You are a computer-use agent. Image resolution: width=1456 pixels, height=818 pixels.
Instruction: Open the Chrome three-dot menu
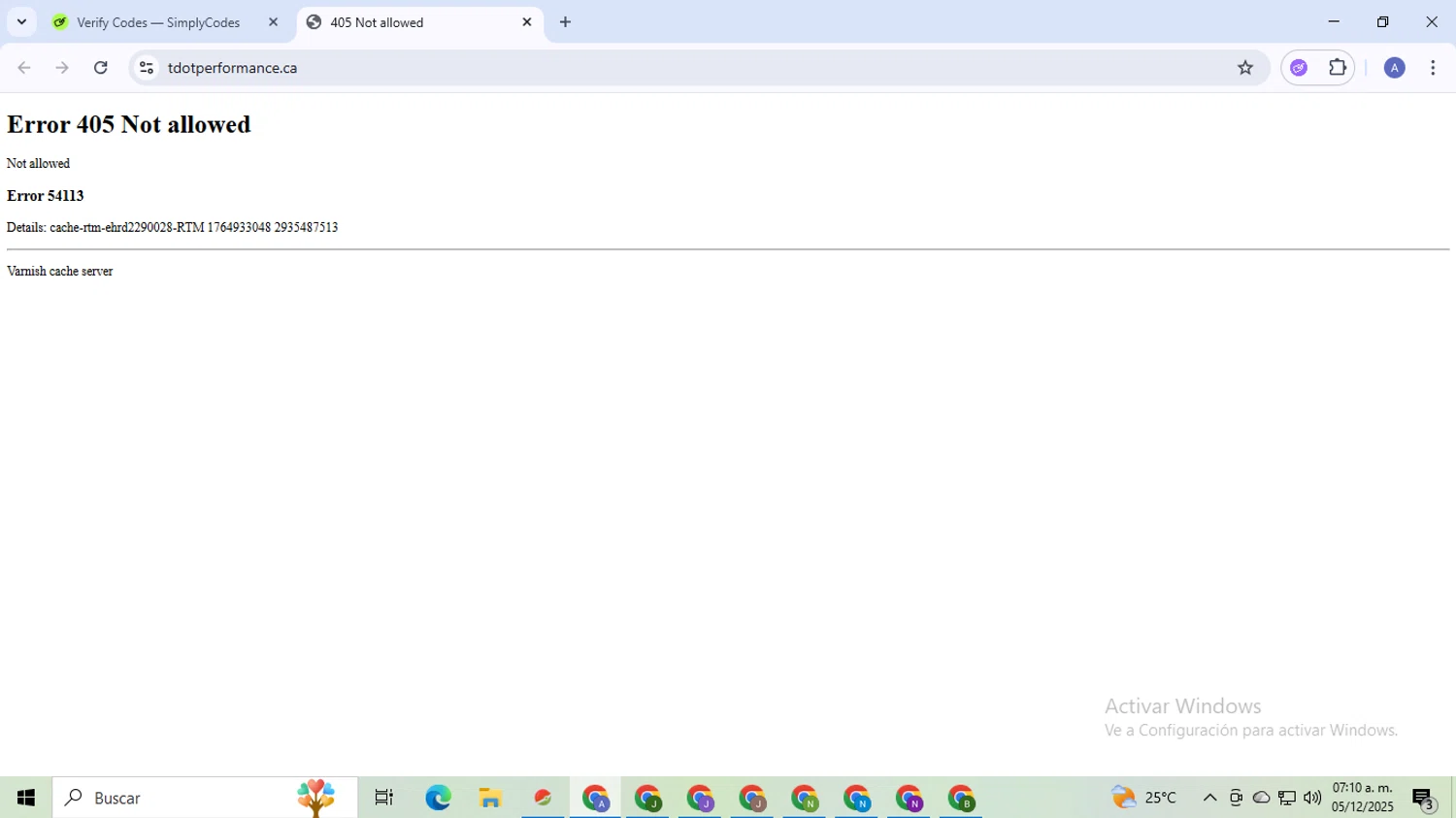(1433, 68)
